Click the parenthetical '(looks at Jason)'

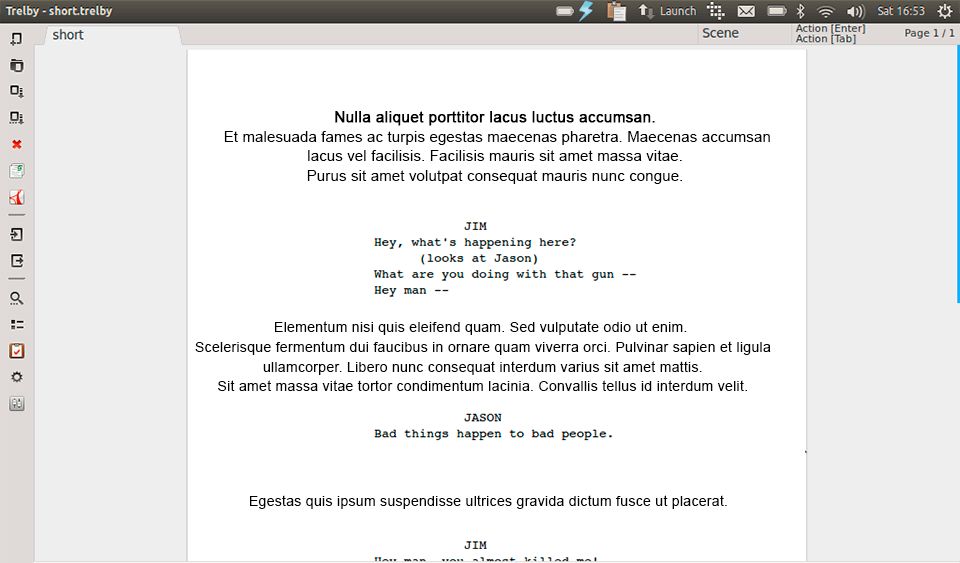pyautogui.click(x=479, y=258)
